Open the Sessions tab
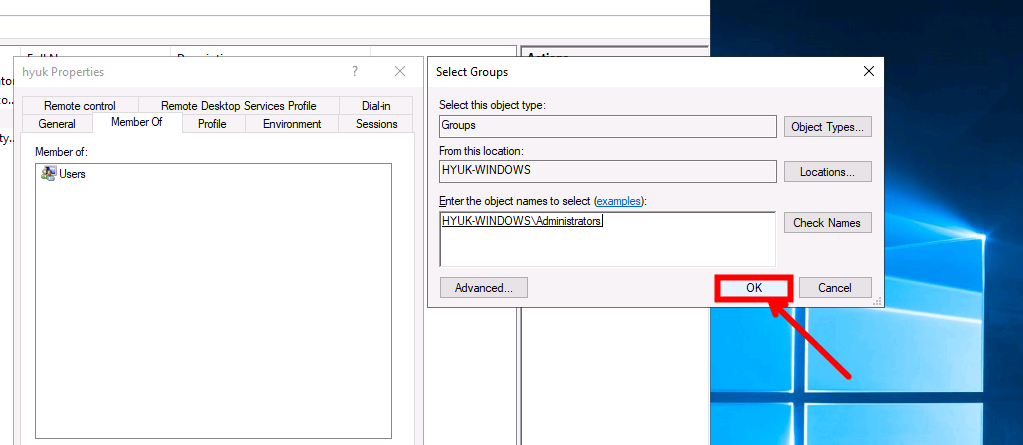Image resolution: width=1023 pixels, height=445 pixels. point(376,124)
